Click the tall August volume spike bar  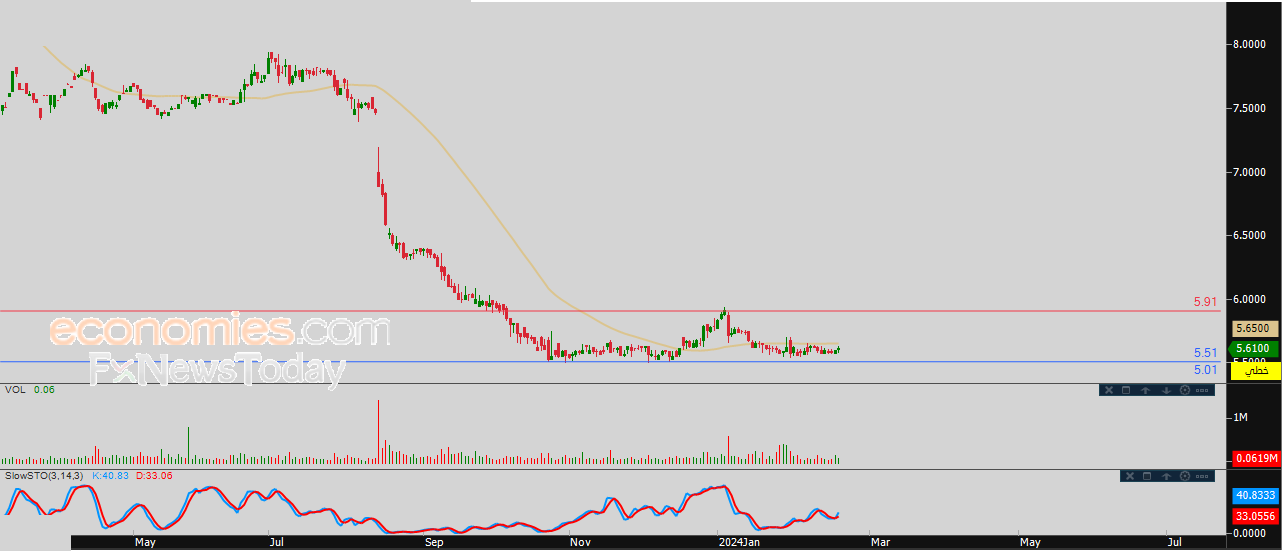[378, 431]
